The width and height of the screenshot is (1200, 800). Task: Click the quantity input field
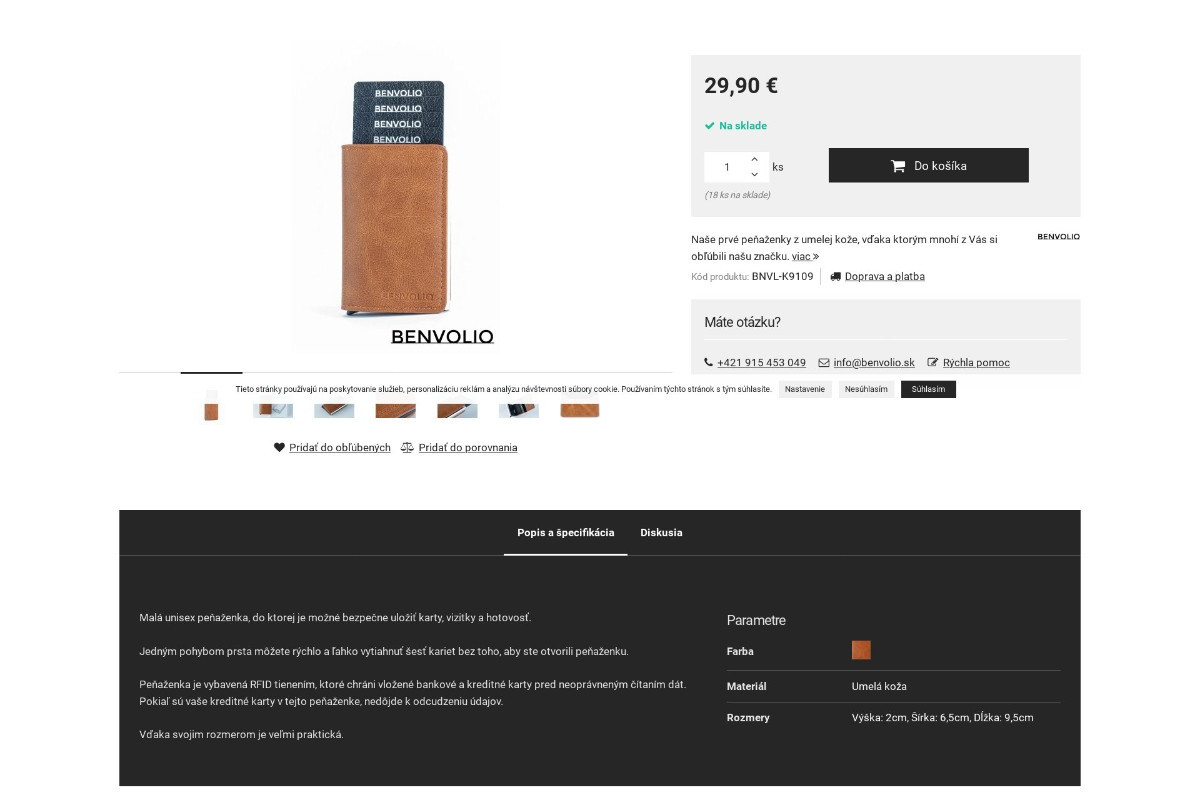tap(727, 168)
